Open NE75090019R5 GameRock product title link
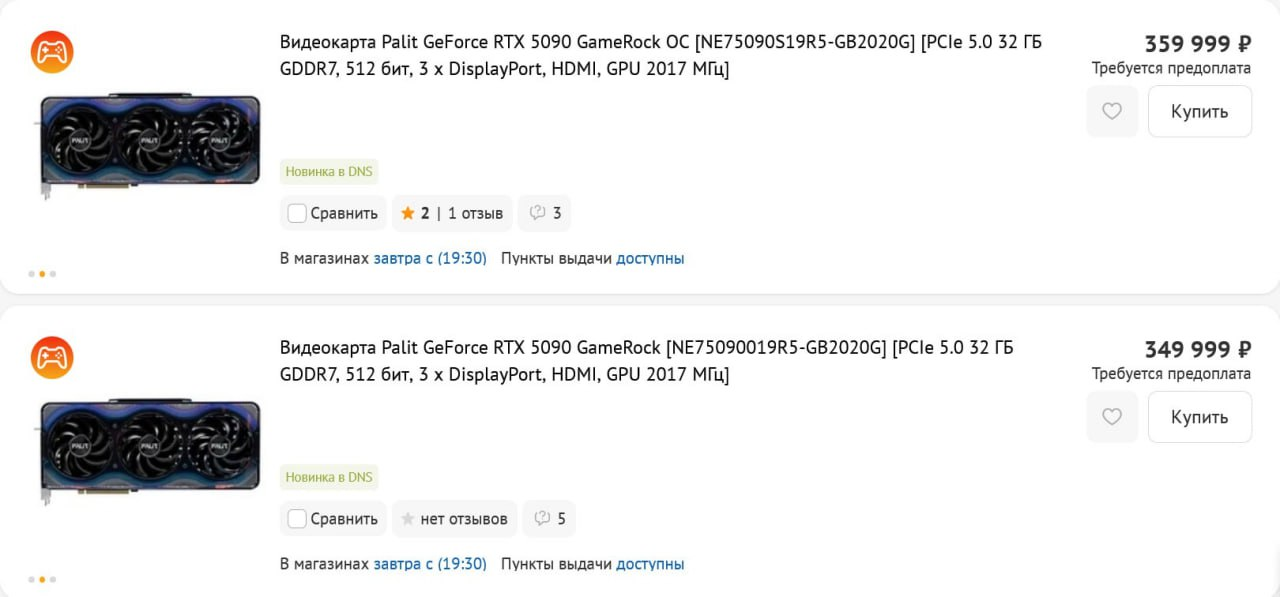This screenshot has height=597, width=1280. (647, 361)
